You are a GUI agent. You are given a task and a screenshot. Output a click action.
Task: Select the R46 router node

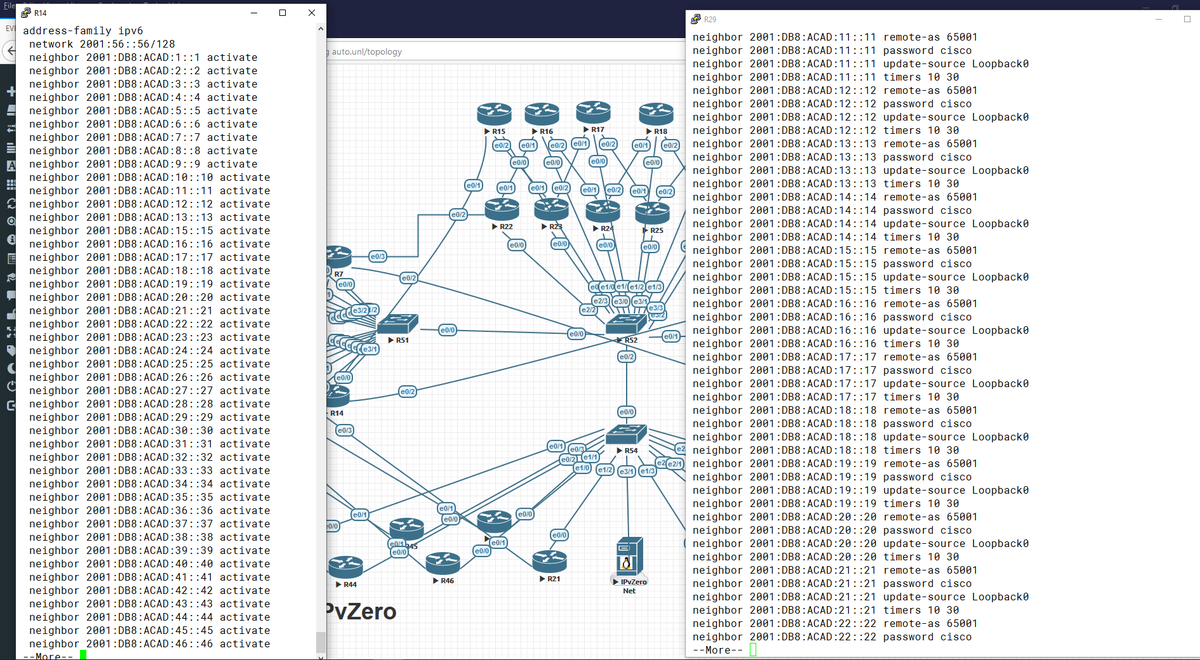click(x=444, y=564)
